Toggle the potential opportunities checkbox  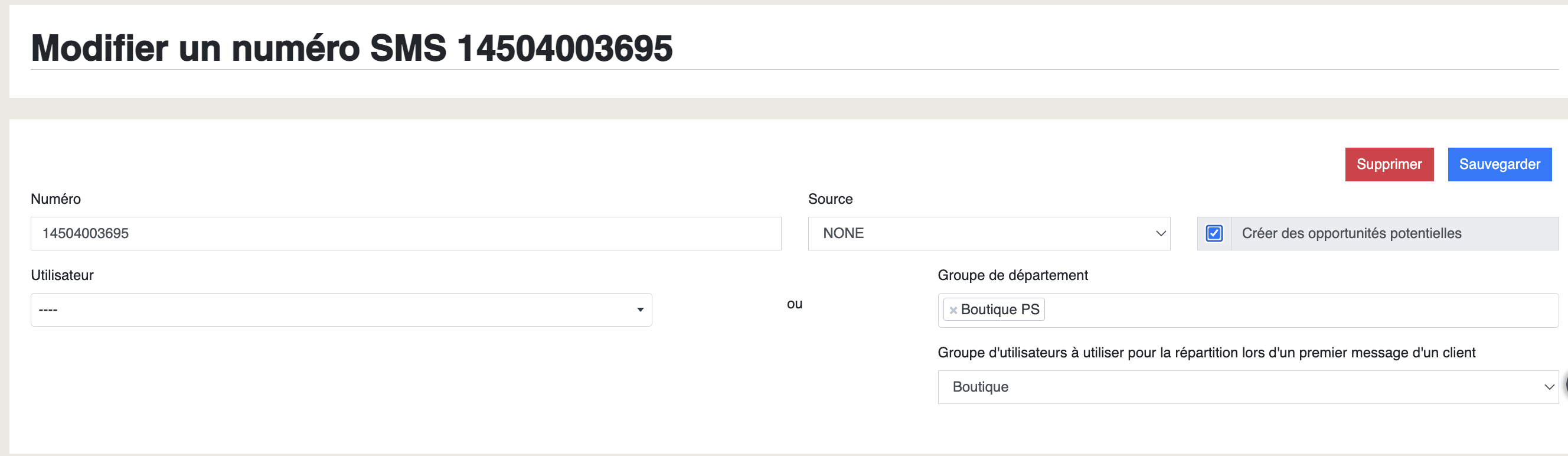pyautogui.click(x=1214, y=234)
